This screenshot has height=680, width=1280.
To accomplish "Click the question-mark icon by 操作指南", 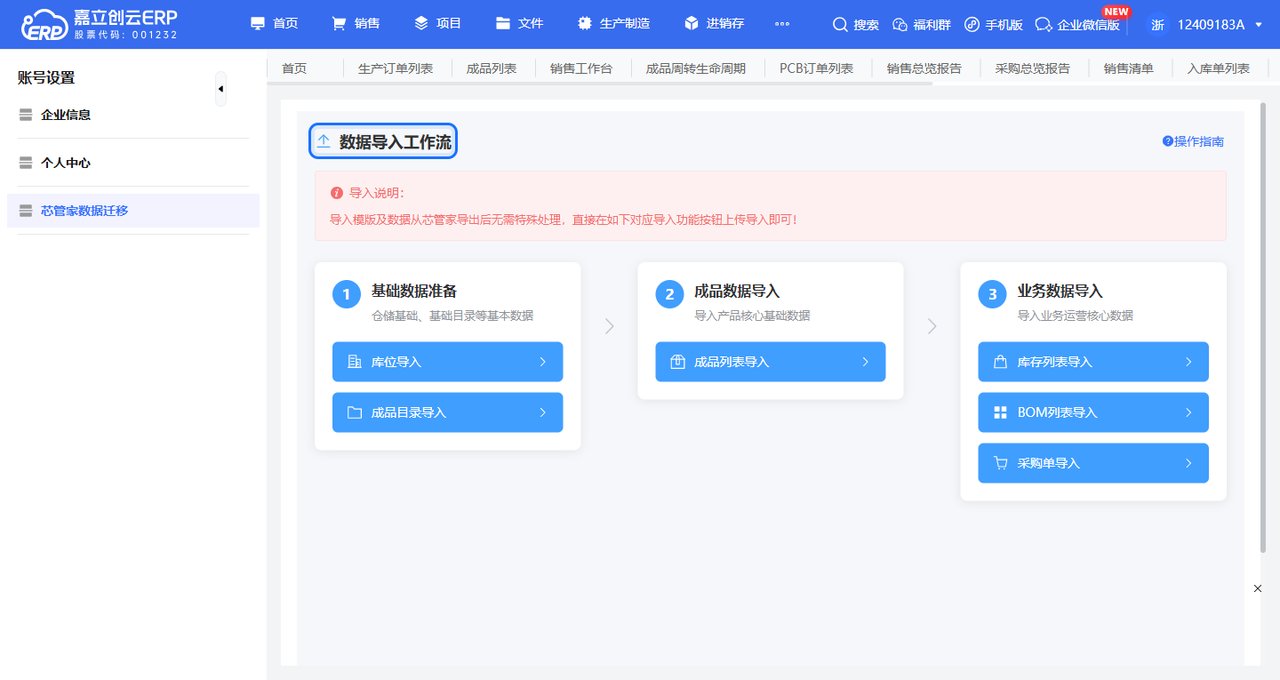I will pyautogui.click(x=1167, y=142).
